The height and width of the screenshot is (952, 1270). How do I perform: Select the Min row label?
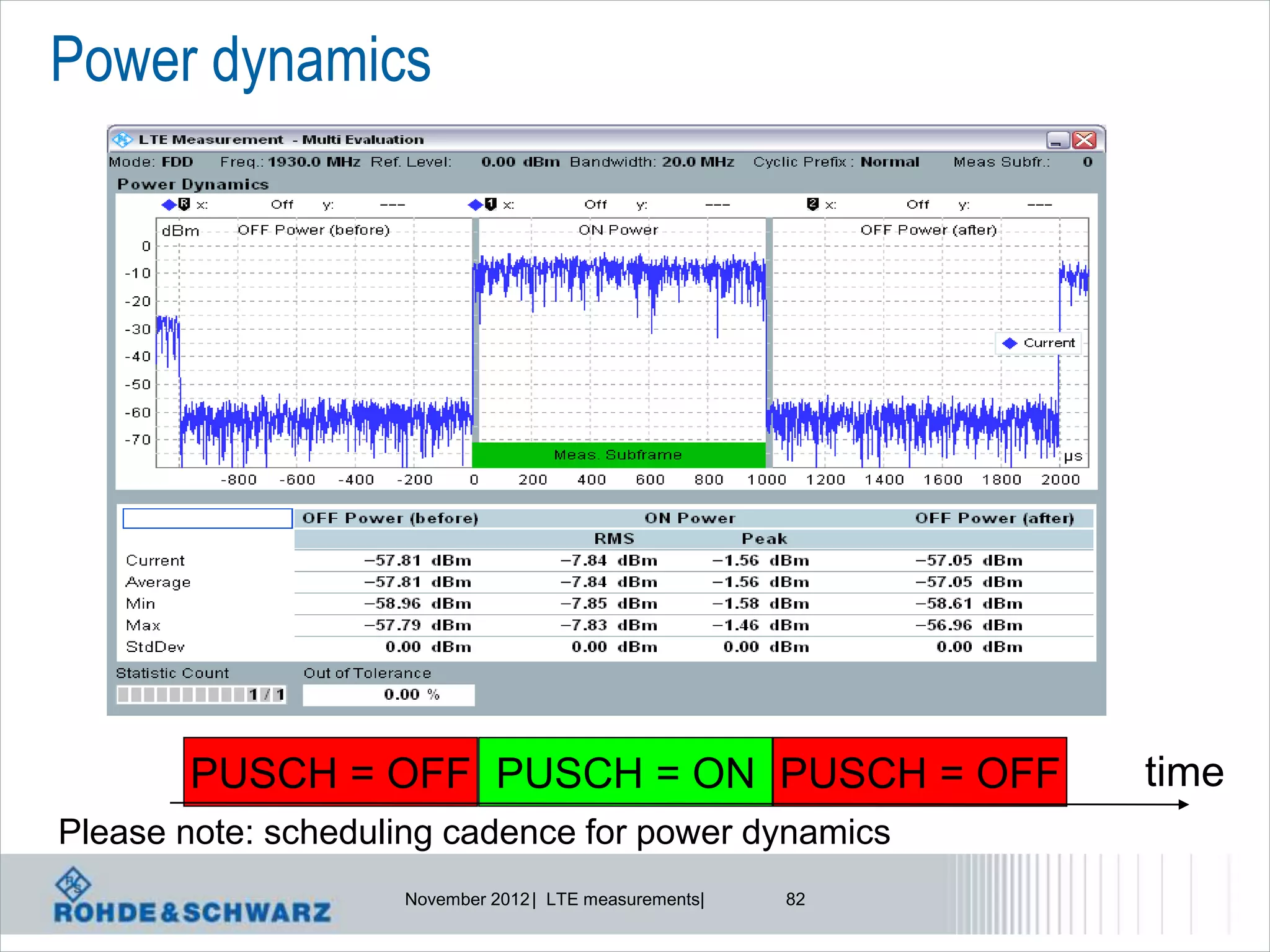click(x=140, y=604)
